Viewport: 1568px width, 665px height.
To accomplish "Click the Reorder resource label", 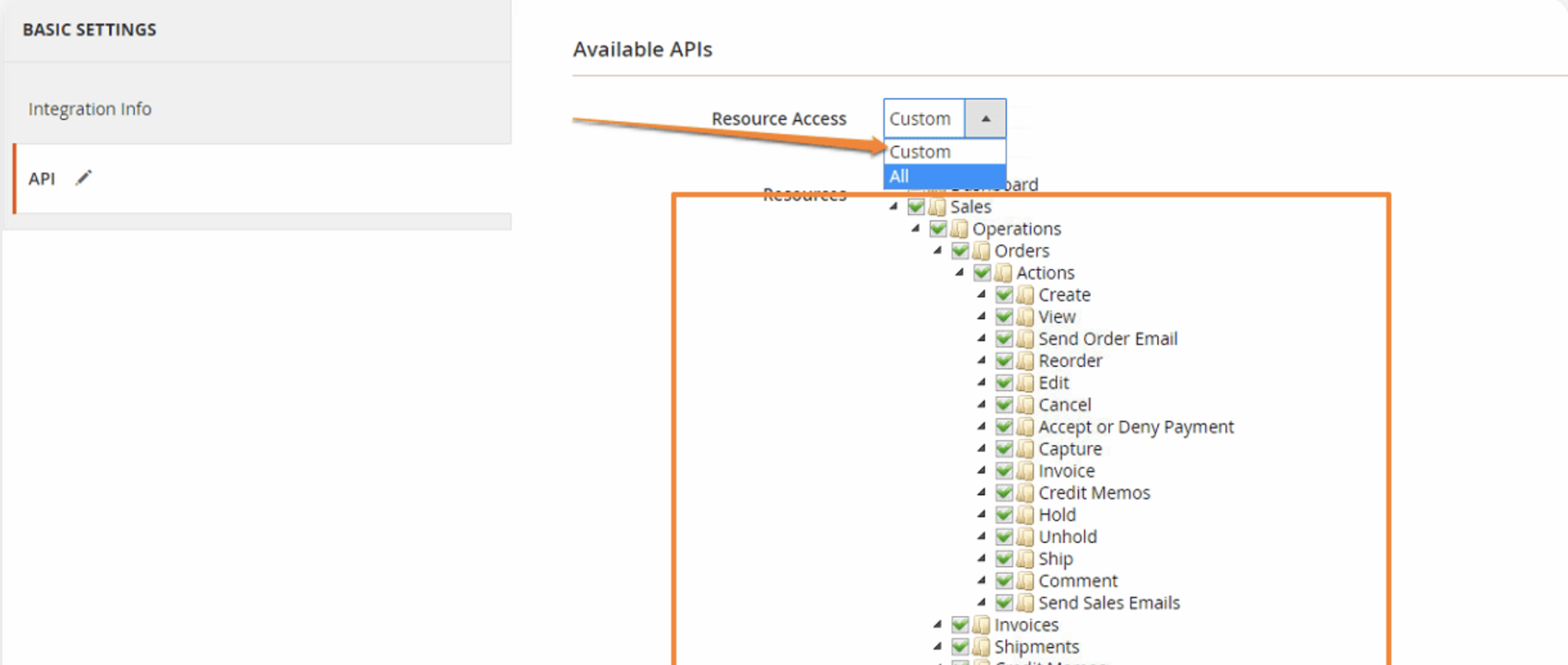I will 1070,361.
